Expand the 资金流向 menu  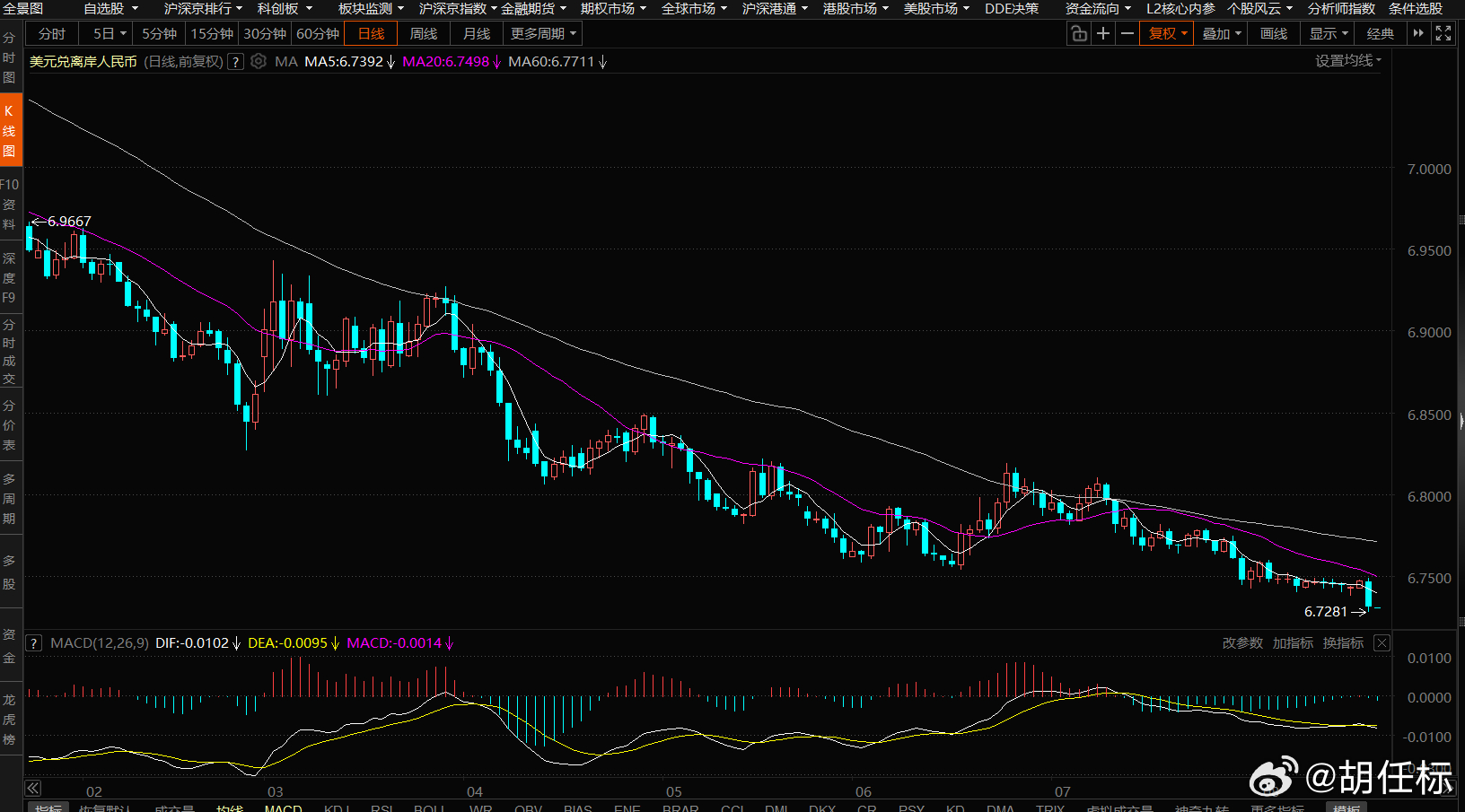click(x=1098, y=9)
